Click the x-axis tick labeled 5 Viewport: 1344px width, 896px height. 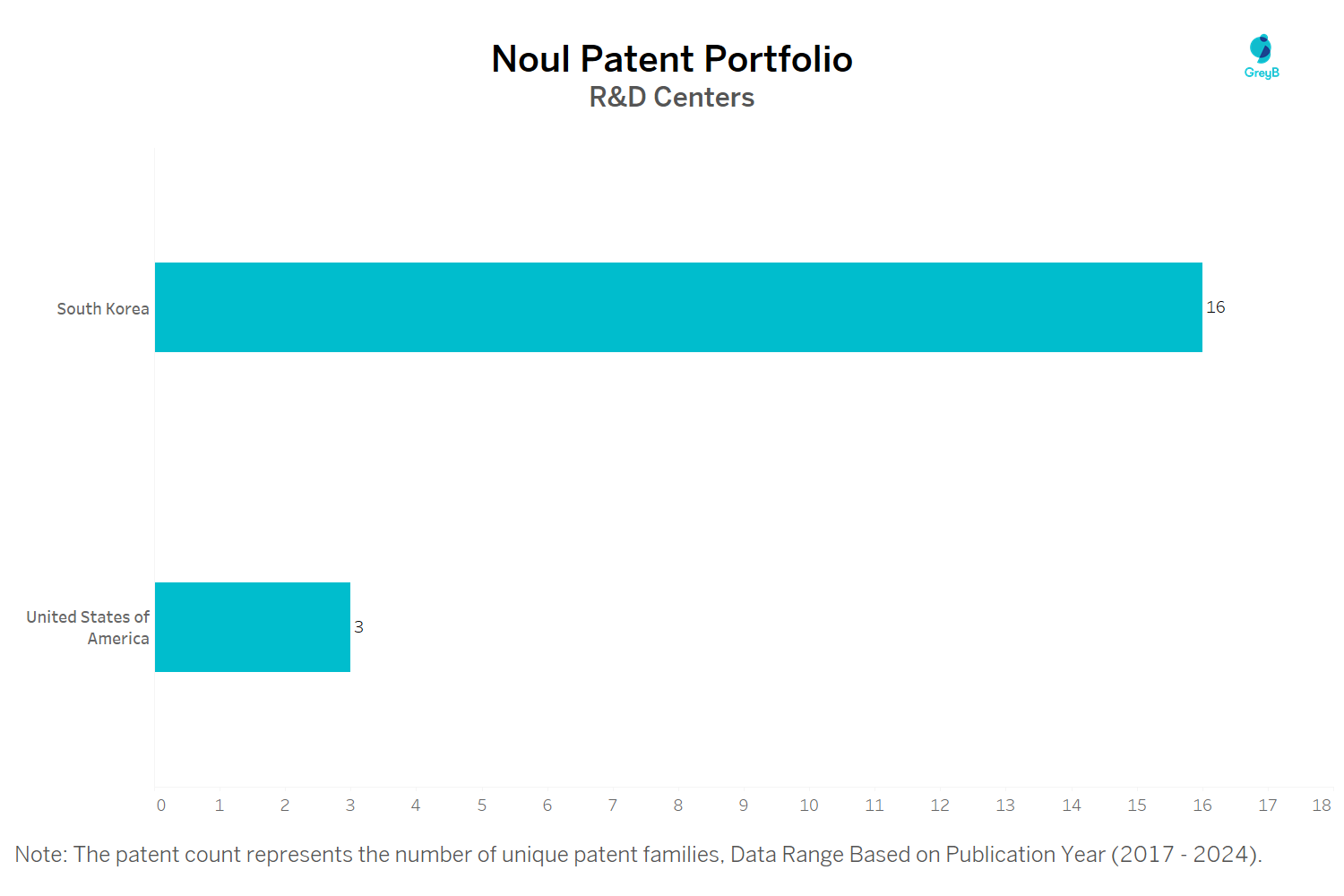click(482, 806)
